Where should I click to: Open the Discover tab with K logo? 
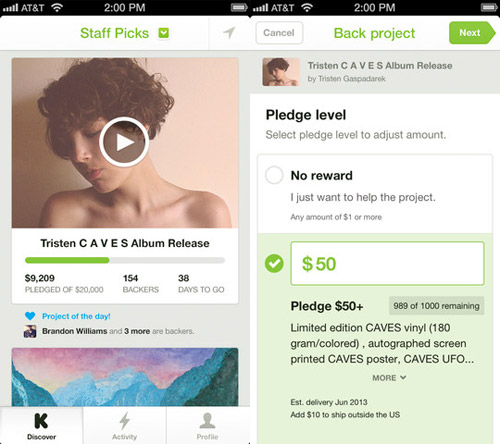pyautogui.click(x=41, y=426)
